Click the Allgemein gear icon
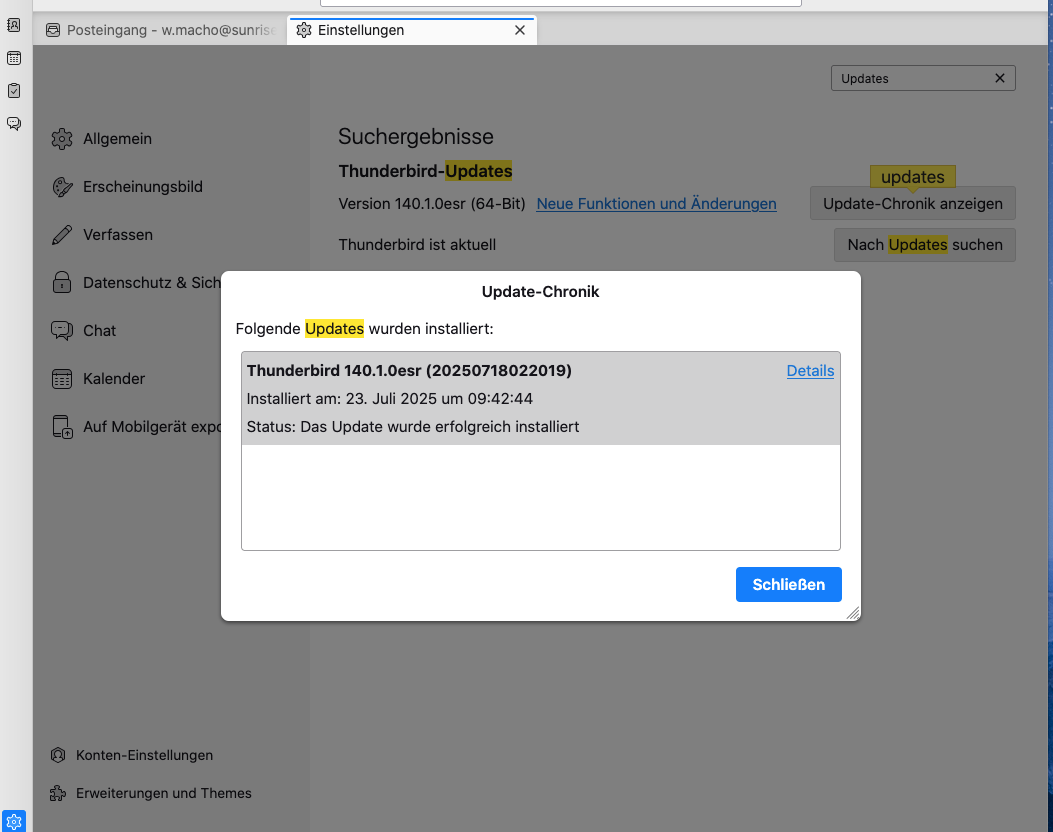1053x832 pixels. tap(62, 139)
